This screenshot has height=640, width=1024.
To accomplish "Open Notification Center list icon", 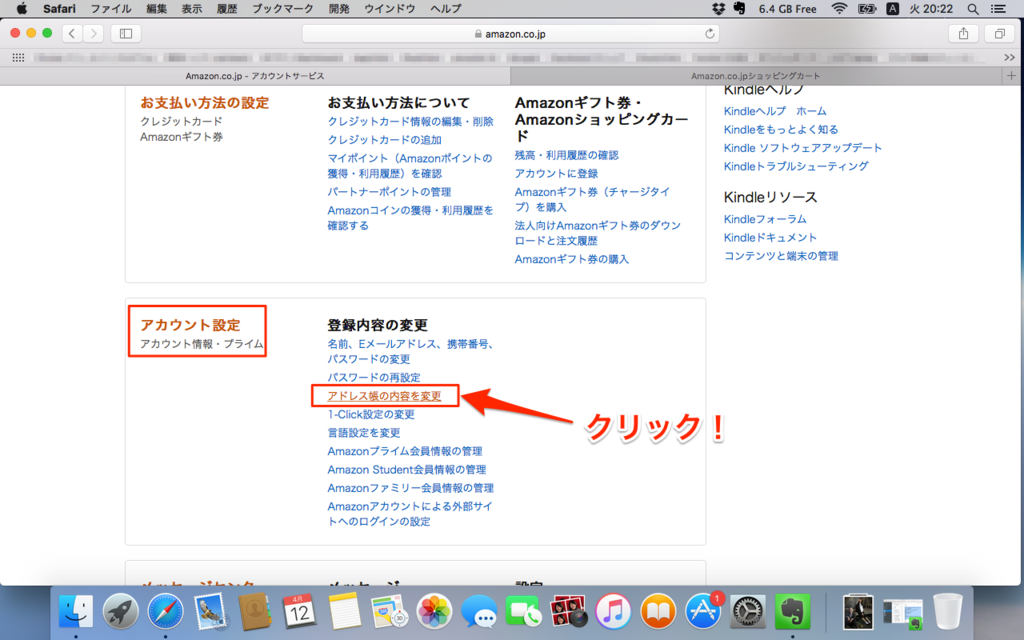I will click(x=998, y=9).
